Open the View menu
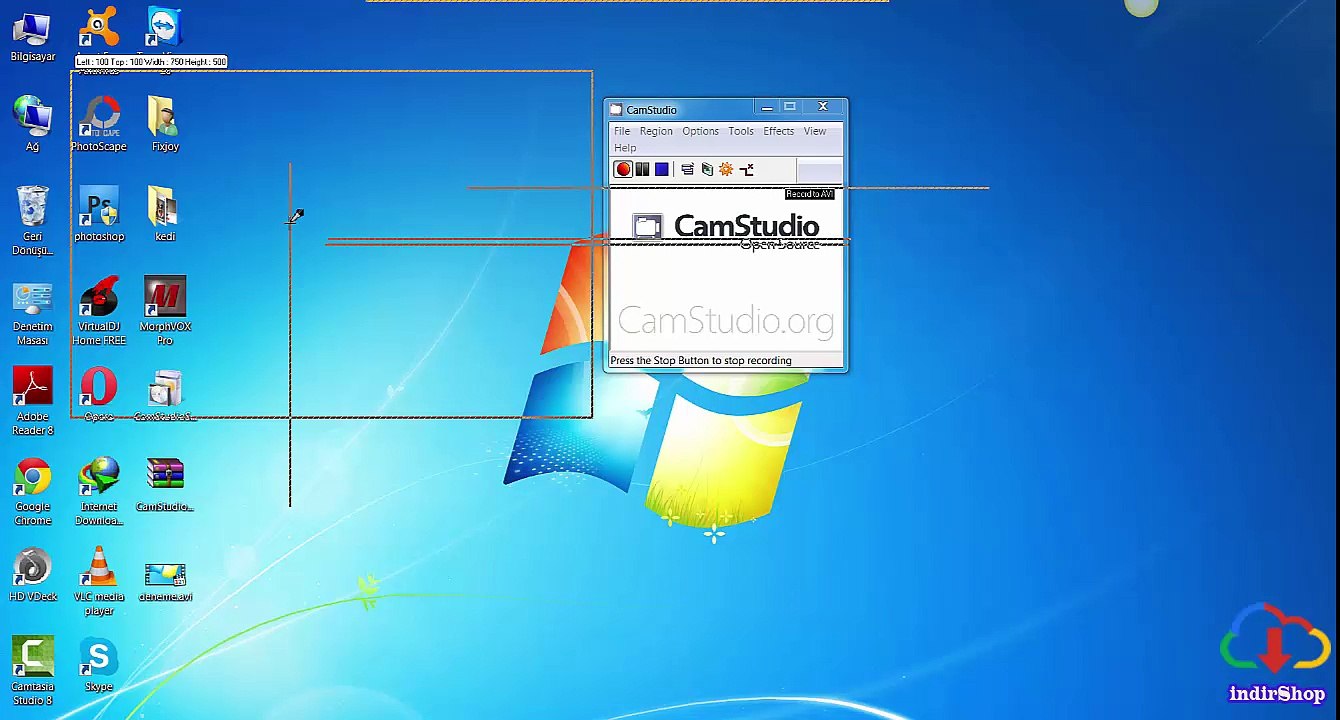 pyautogui.click(x=815, y=131)
